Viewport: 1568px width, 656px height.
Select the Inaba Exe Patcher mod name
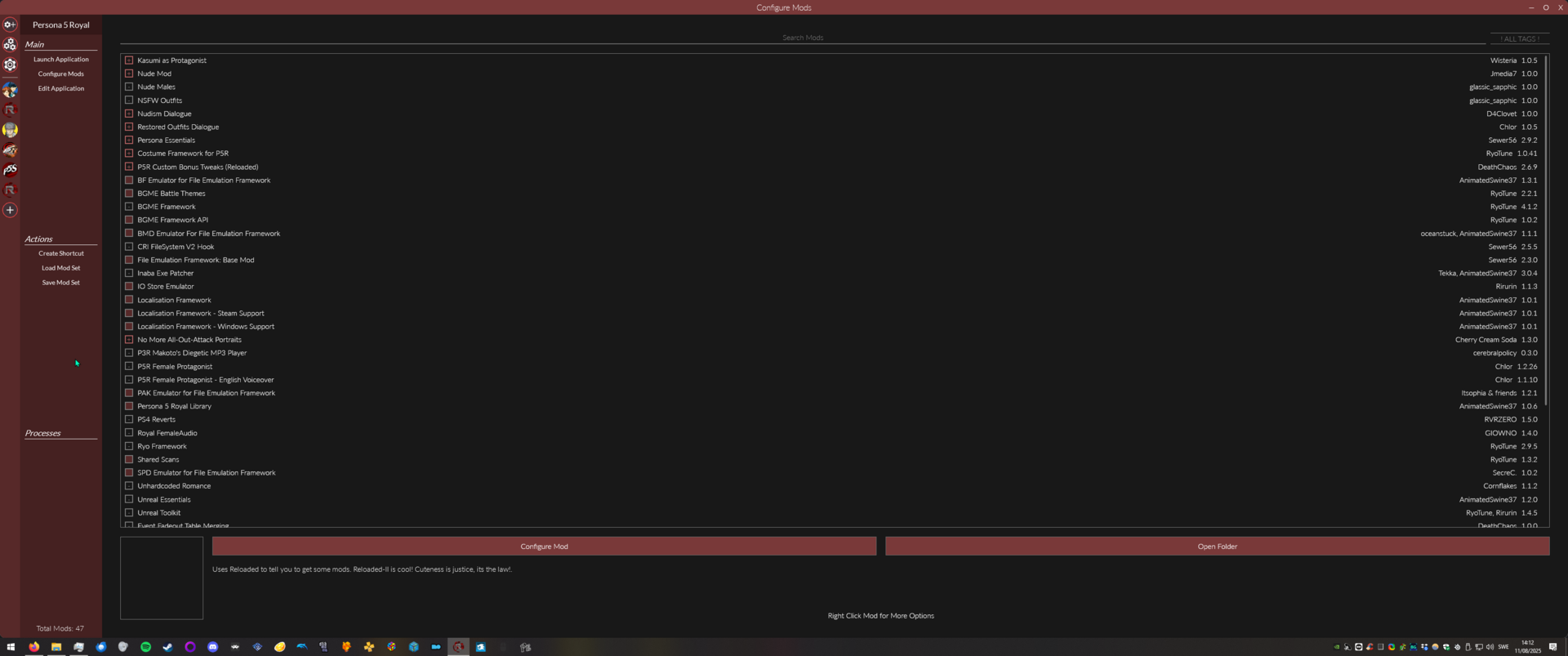coord(166,274)
